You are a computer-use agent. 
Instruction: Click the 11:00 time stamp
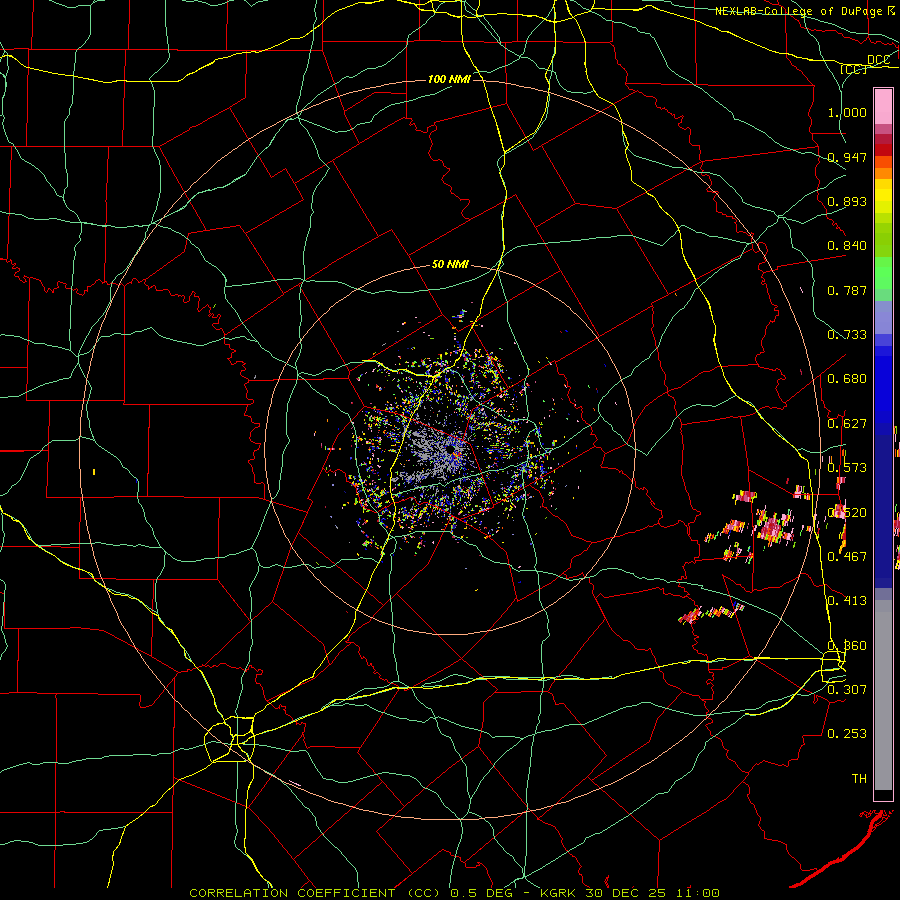click(696, 893)
